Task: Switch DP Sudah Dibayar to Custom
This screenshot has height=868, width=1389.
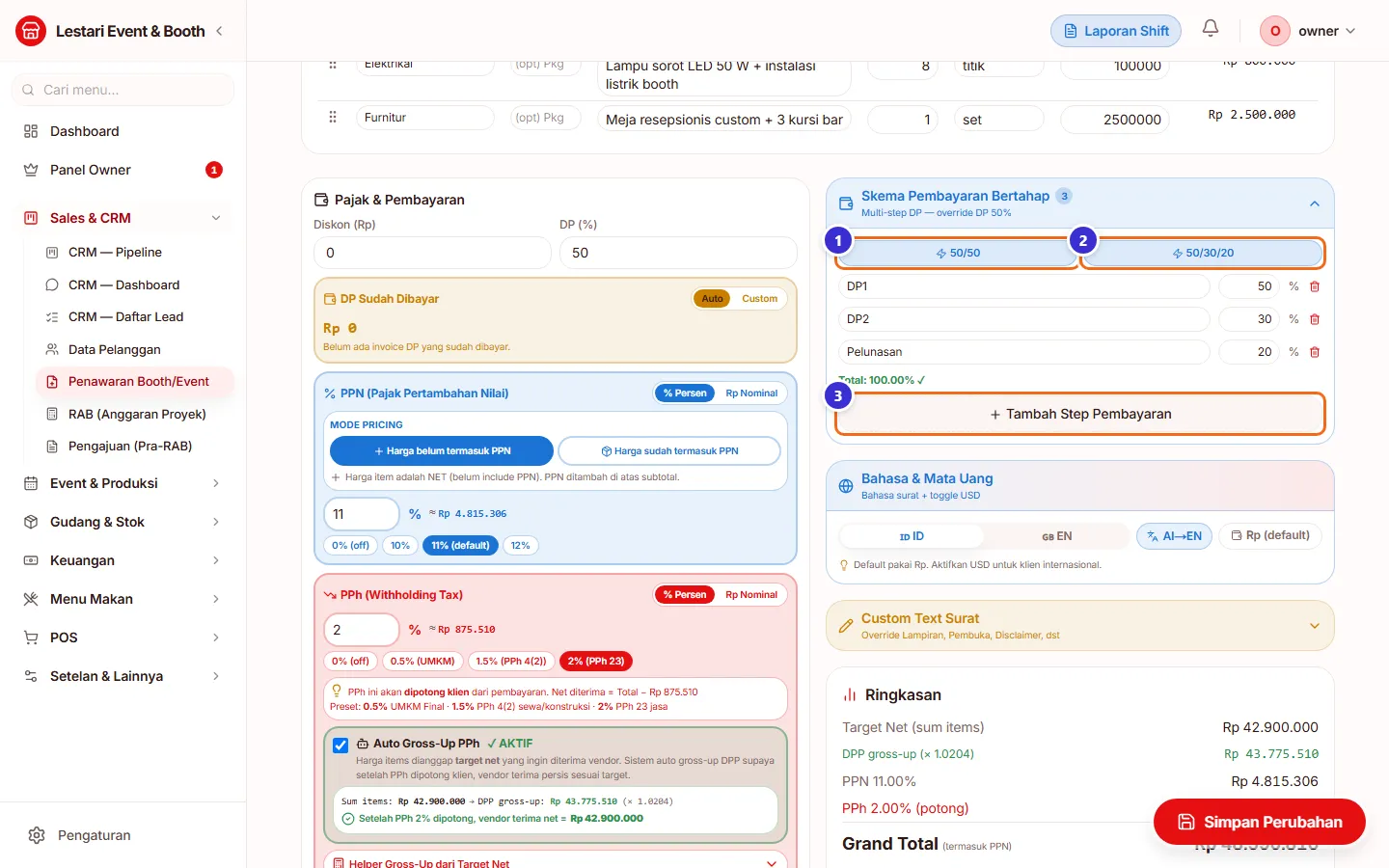Action: 759,299
